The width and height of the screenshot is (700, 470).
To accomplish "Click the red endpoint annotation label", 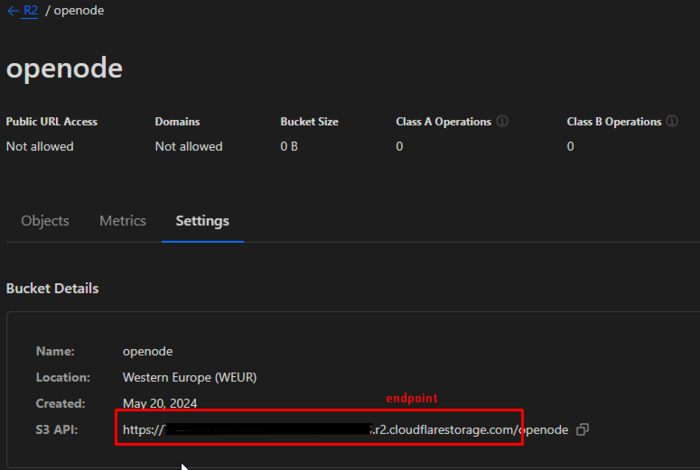I will point(412,398).
